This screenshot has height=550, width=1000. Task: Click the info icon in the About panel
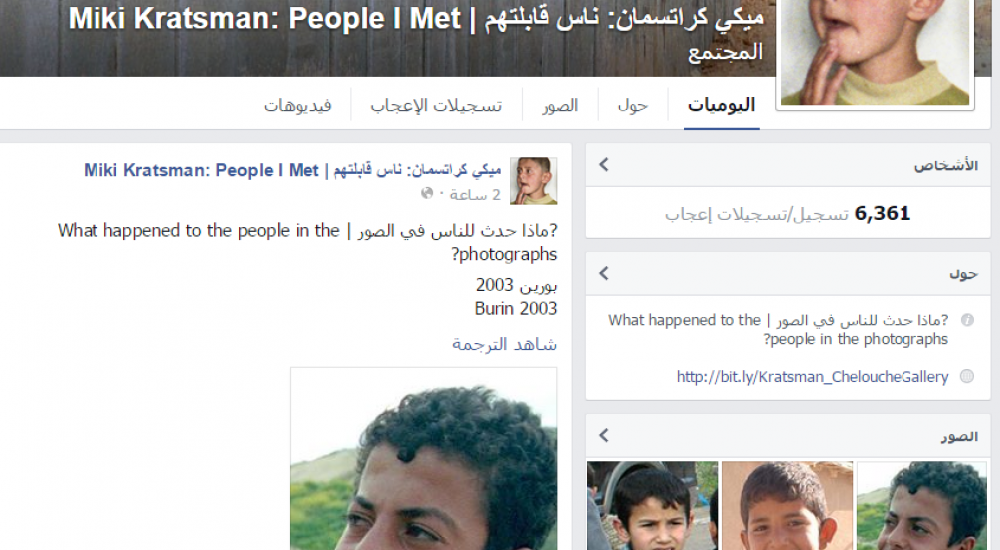[967, 320]
